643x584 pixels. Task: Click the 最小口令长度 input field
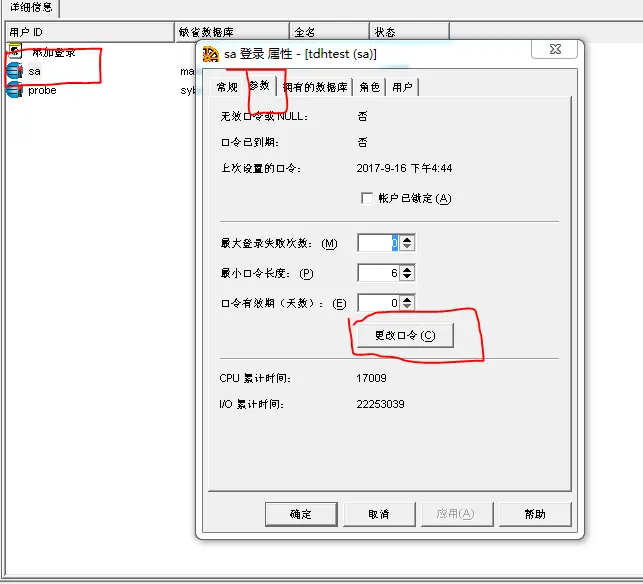[378, 273]
